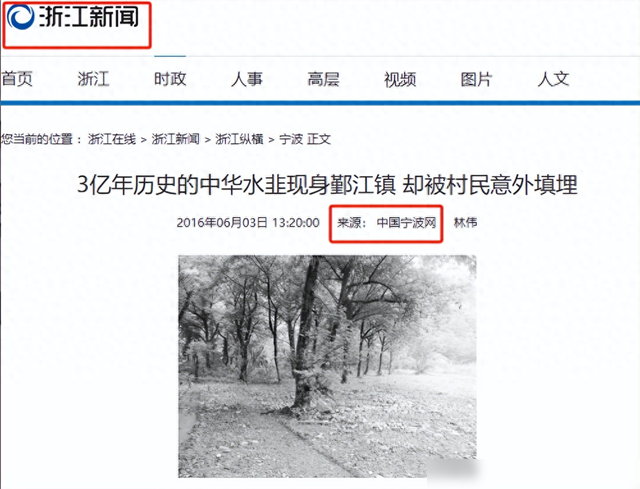Open the 首页 navigation item

pos(17,79)
